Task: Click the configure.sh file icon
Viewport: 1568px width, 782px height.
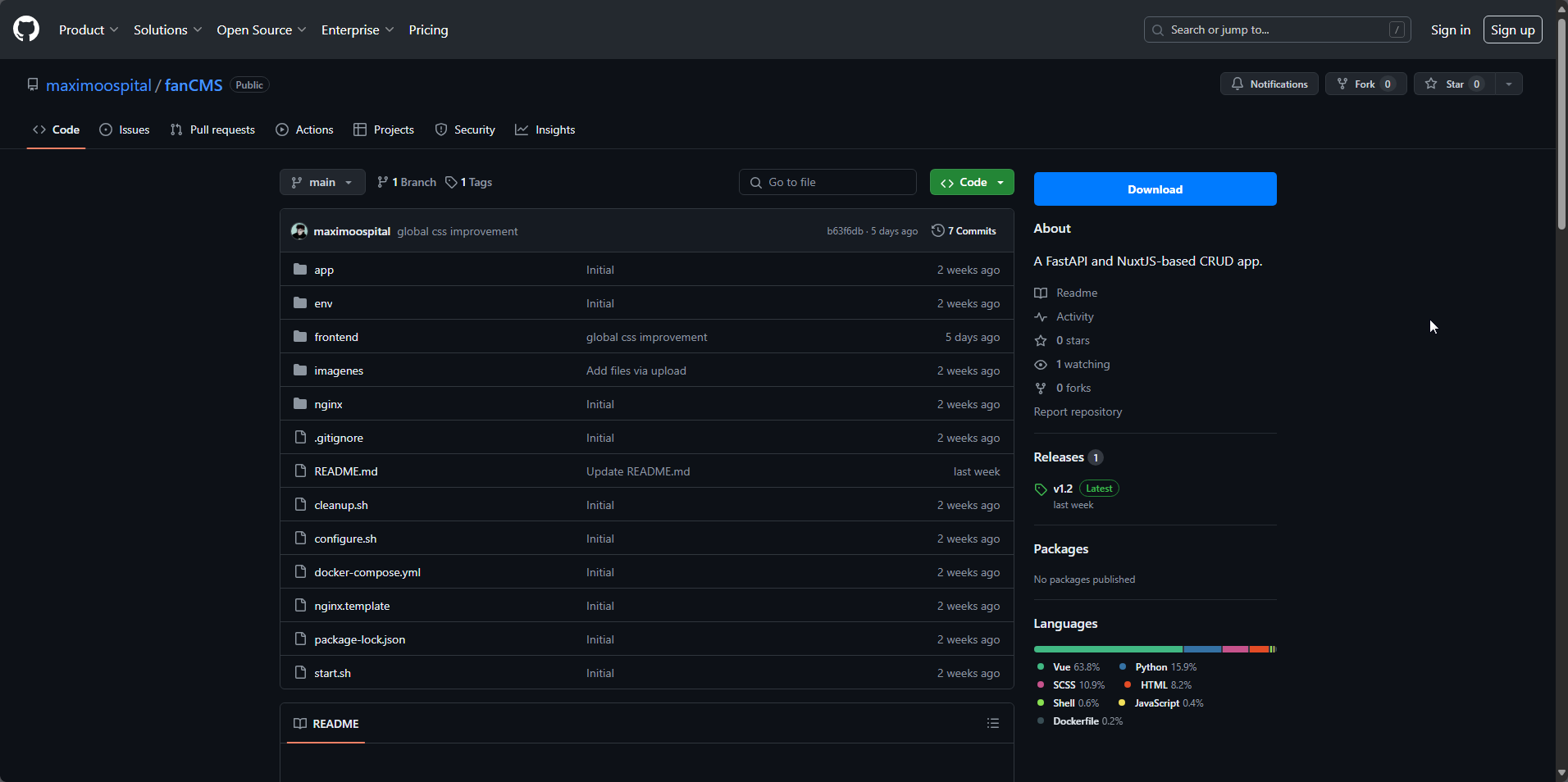Action: coord(300,539)
